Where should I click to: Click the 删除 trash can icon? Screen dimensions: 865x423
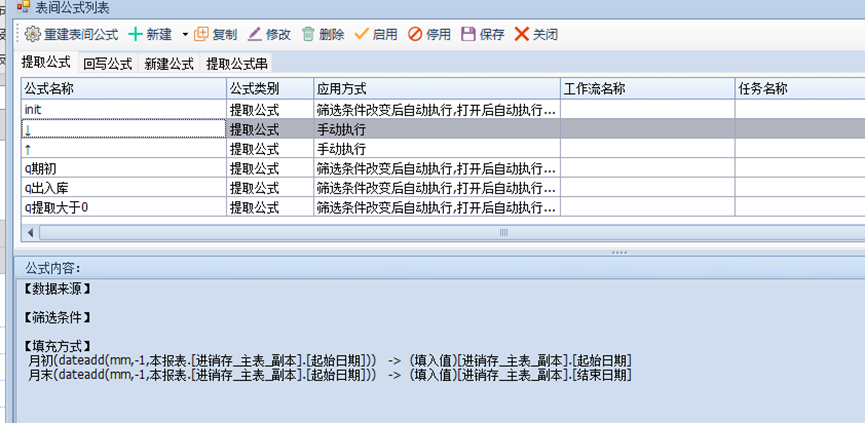tap(309, 34)
